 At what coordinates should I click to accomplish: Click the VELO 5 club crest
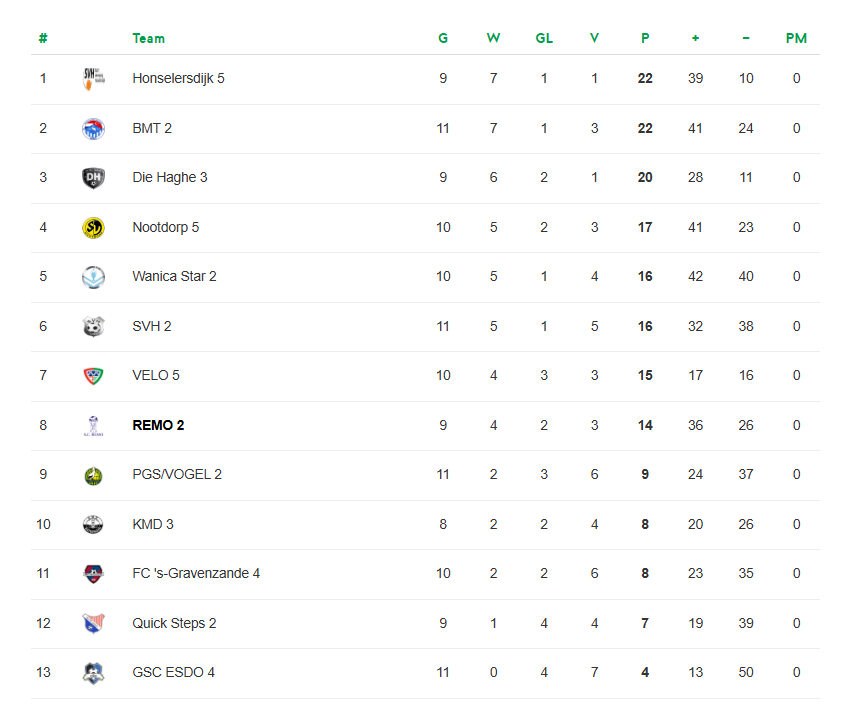[x=92, y=376]
